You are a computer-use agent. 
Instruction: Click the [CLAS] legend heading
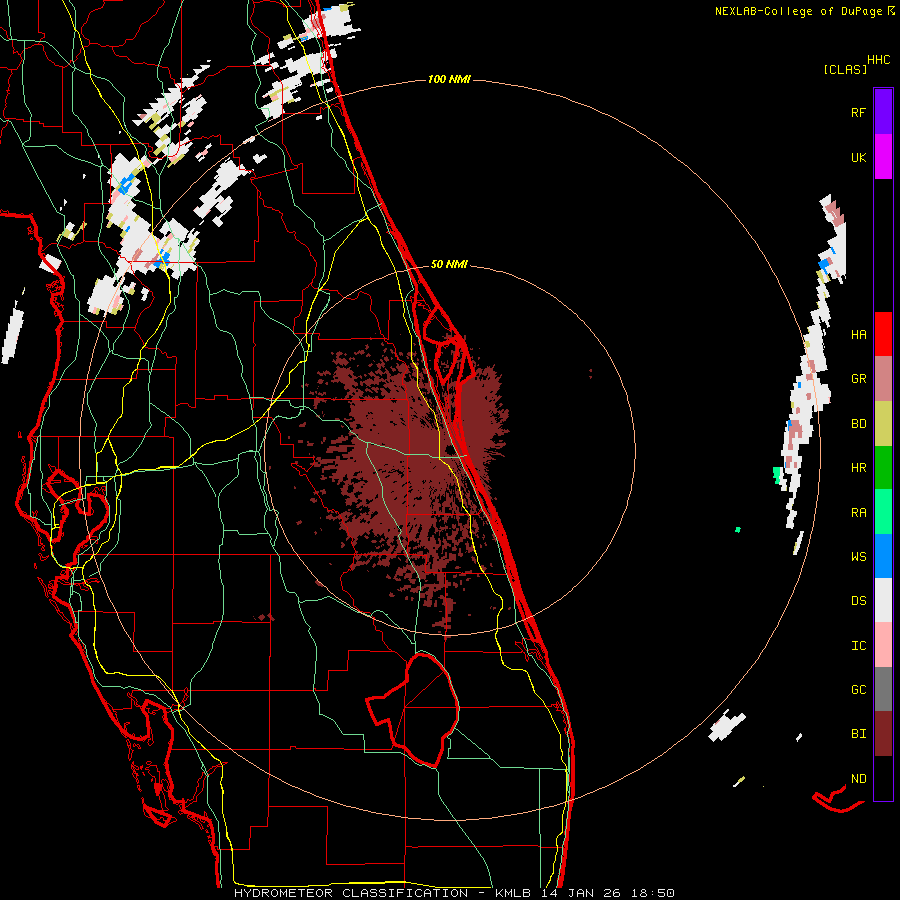click(x=845, y=69)
